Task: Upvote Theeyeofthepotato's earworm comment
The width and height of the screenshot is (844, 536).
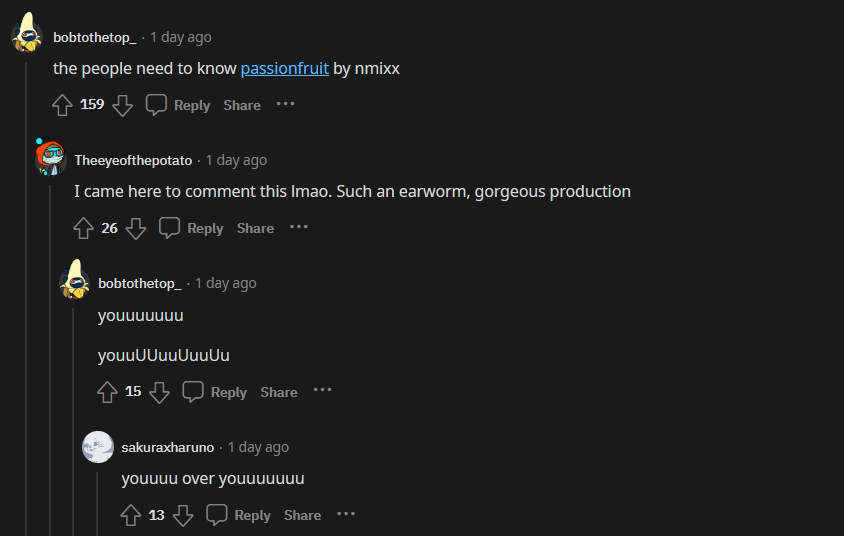Action: click(x=84, y=228)
